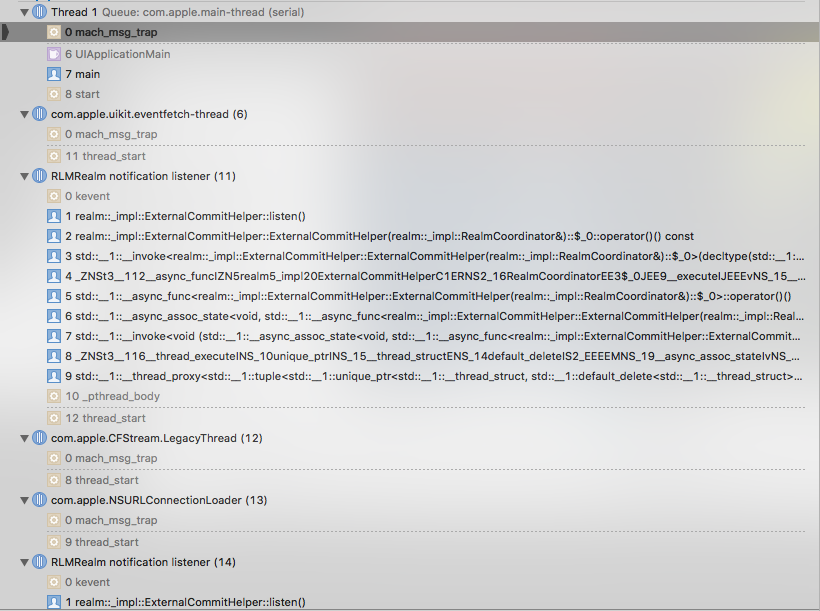Collapse the Thread 1 stack frames
820x611 pixels.
pos(23,11)
